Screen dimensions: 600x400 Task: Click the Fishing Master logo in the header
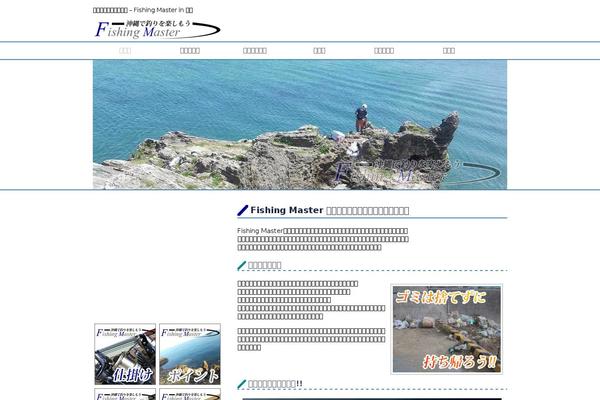click(147, 29)
